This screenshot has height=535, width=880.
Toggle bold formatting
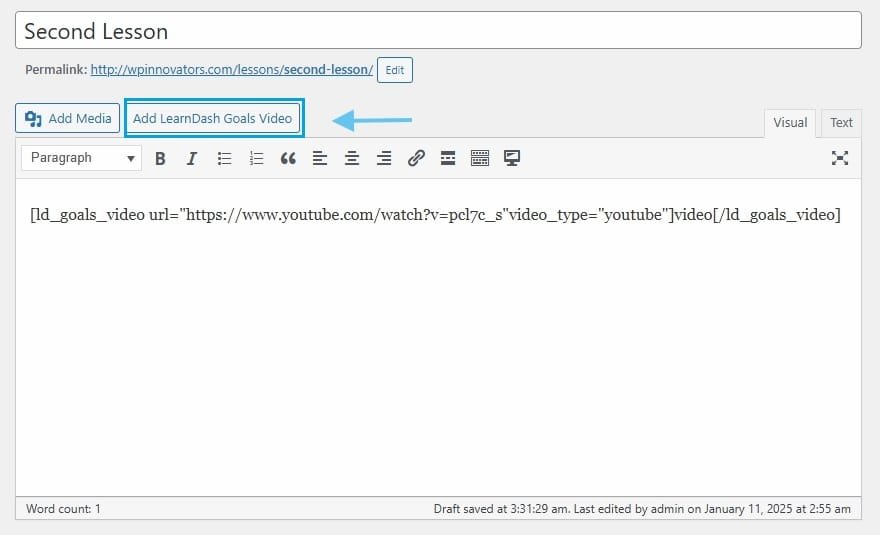click(160, 158)
